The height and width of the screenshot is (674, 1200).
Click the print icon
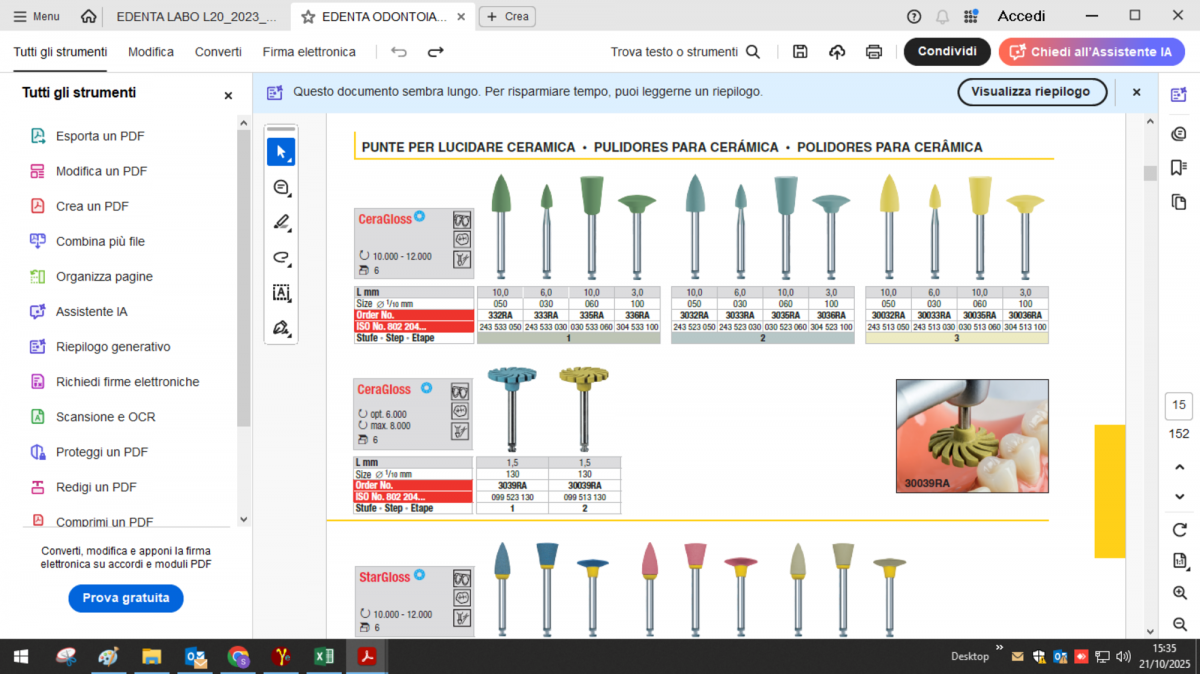874,52
